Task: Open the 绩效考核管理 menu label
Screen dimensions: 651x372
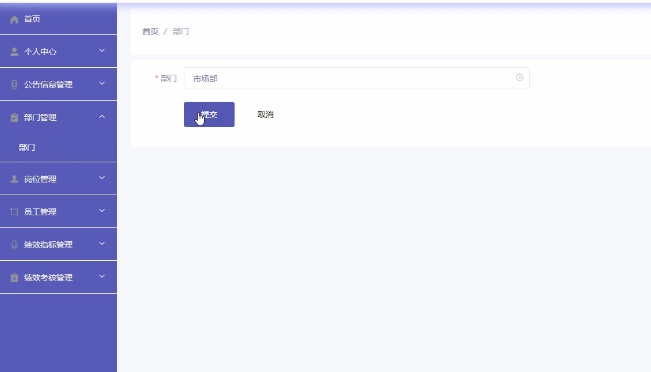Action: pos(48,277)
